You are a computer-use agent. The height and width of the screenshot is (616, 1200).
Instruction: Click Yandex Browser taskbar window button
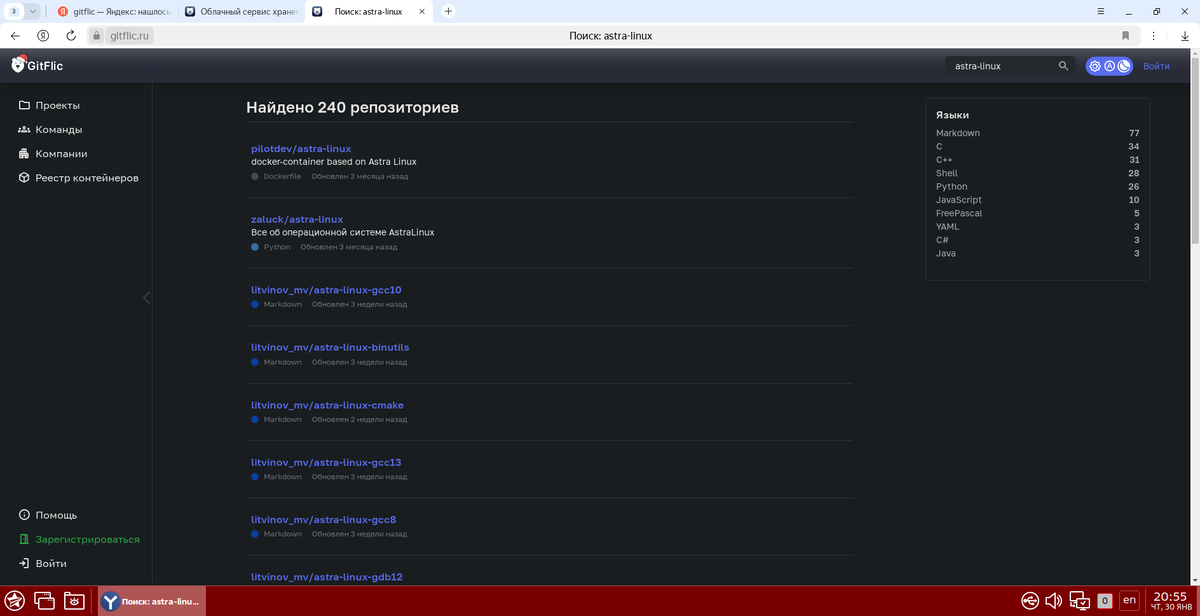point(151,601)
